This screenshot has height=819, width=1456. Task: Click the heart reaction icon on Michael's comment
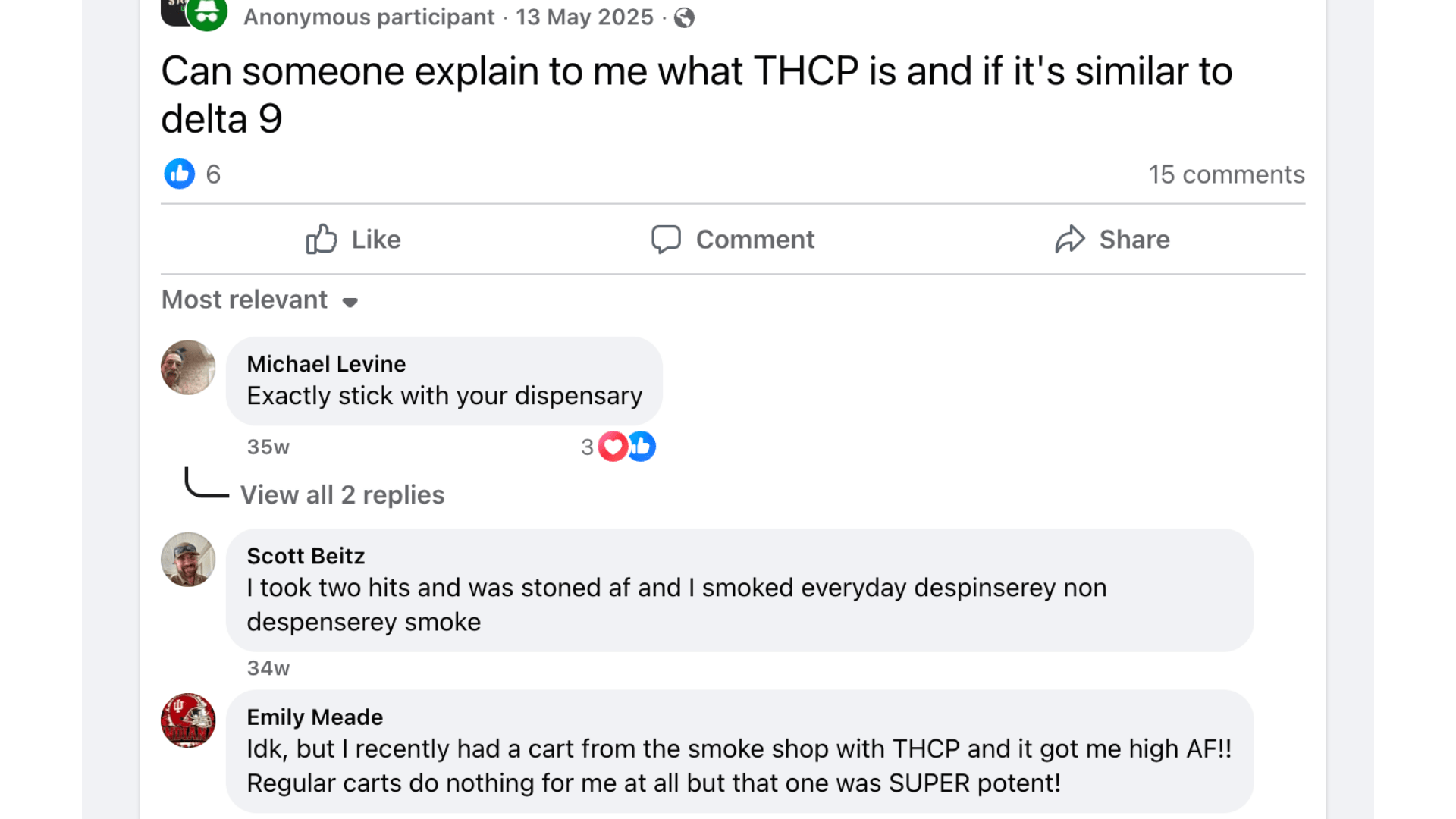pyautogui.click(x=611, y=447)
